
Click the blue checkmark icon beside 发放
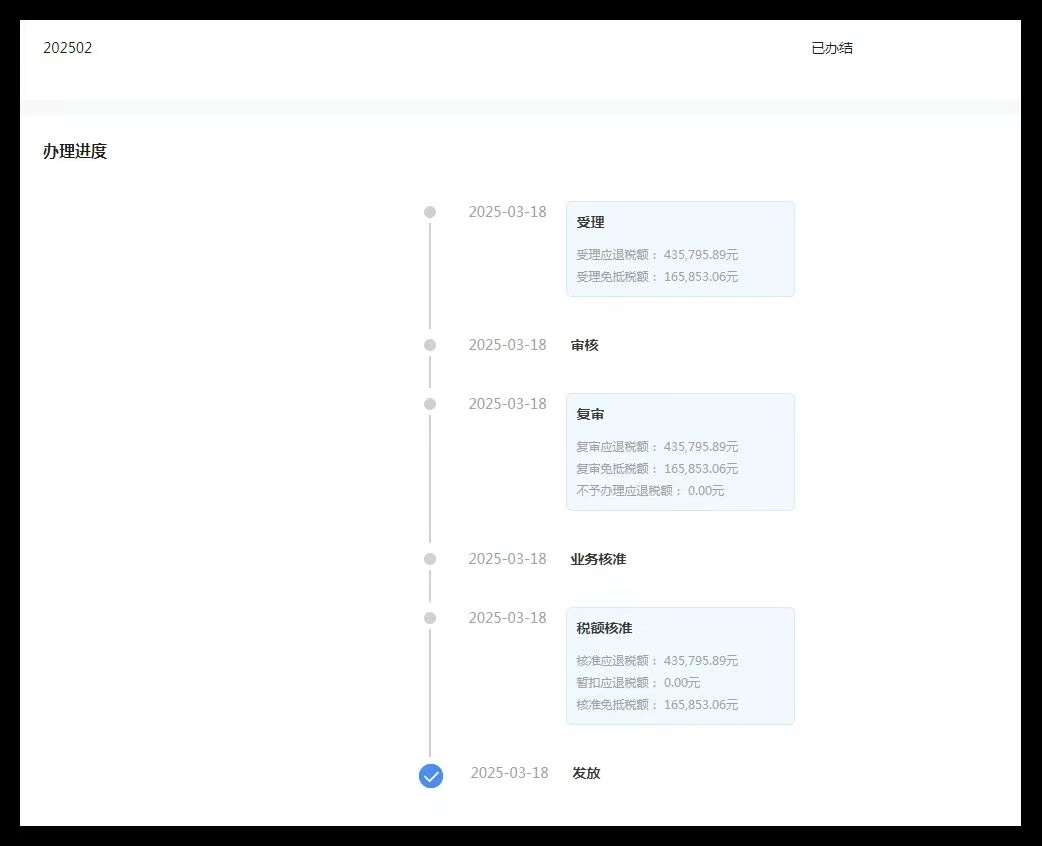(430, 775)
